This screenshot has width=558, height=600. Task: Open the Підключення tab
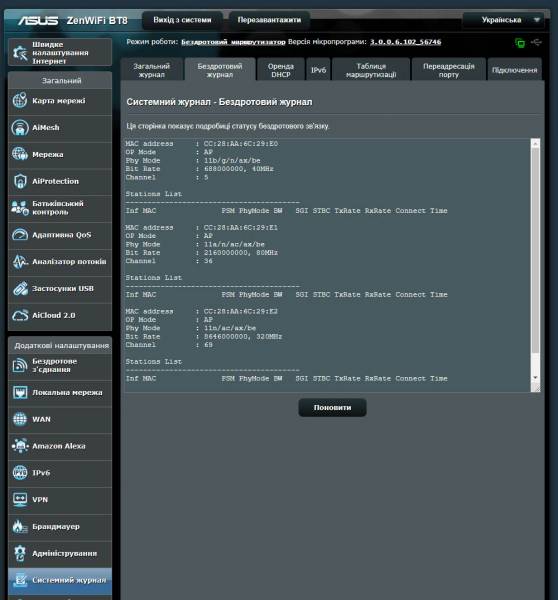coord(515,70)
